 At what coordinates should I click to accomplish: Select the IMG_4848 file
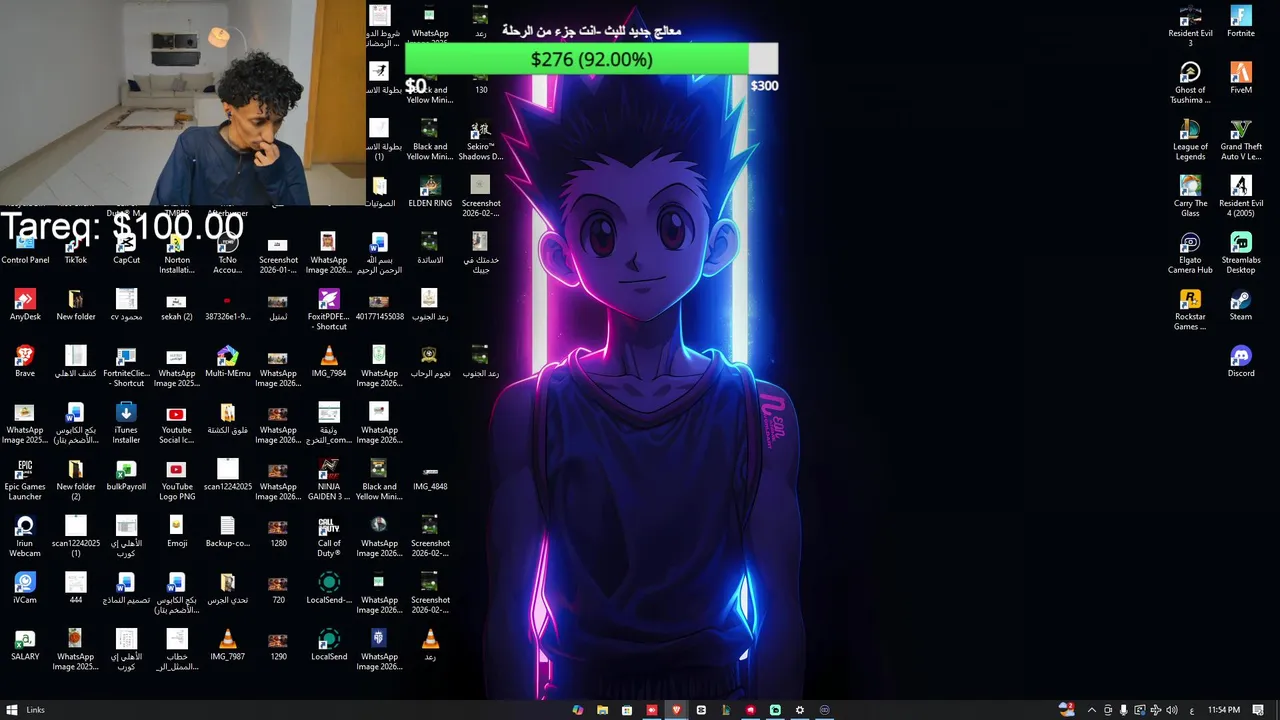430,476
